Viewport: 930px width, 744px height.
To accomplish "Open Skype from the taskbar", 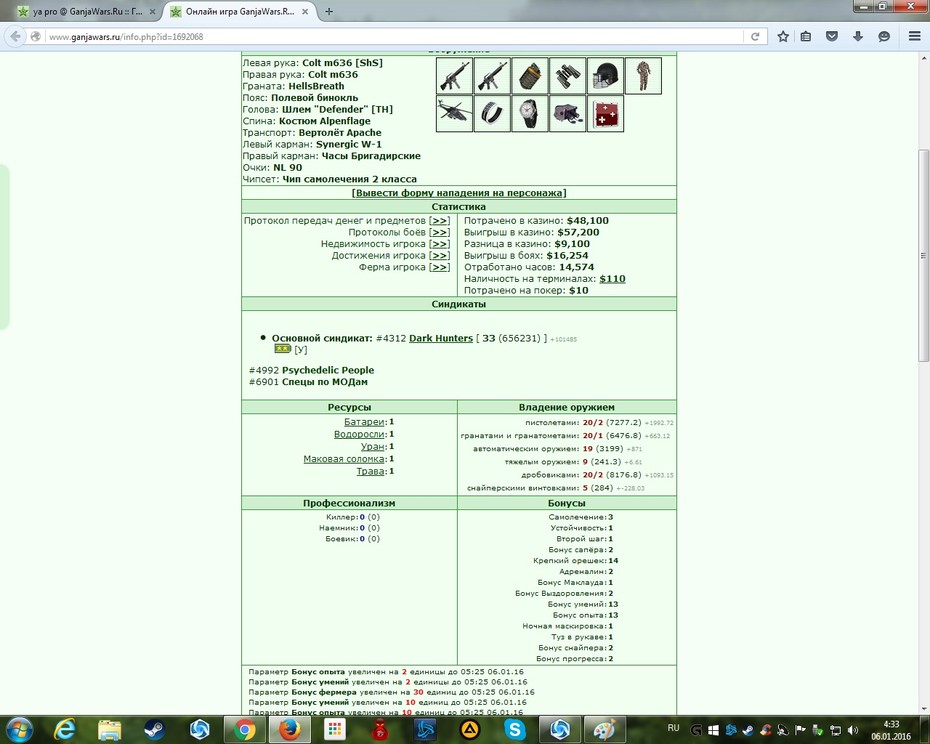I will [515, 729].
